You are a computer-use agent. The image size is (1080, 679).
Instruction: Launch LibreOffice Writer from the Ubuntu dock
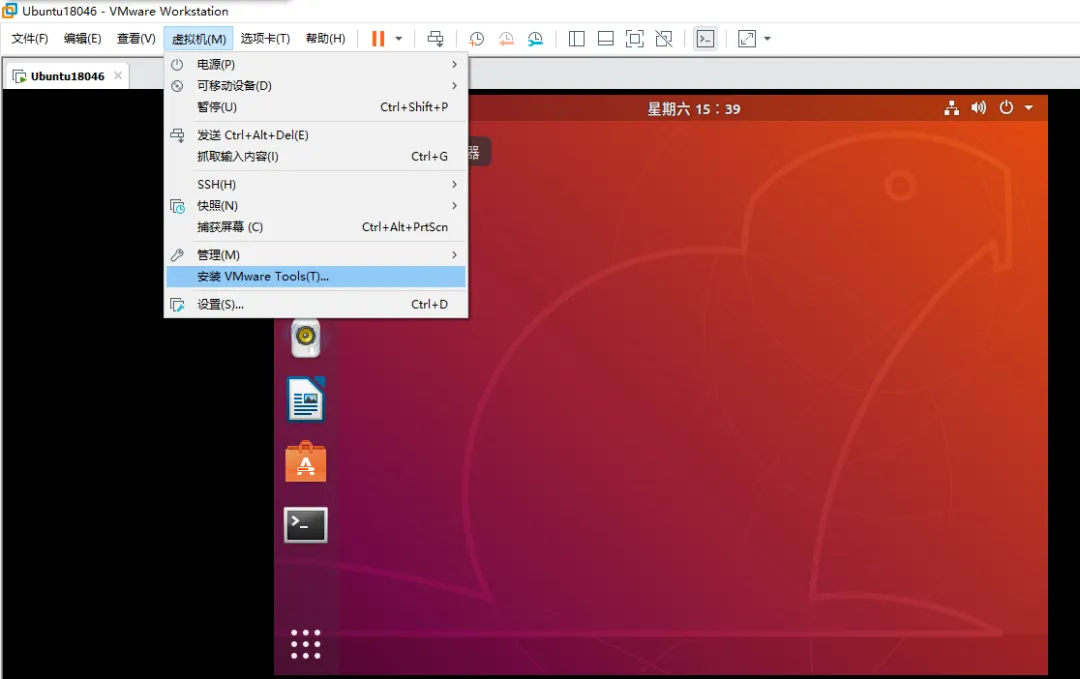point(306,399)
